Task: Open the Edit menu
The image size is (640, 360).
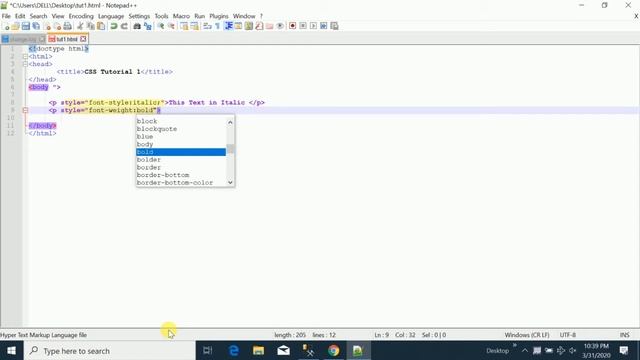Action: click(20, 16)
